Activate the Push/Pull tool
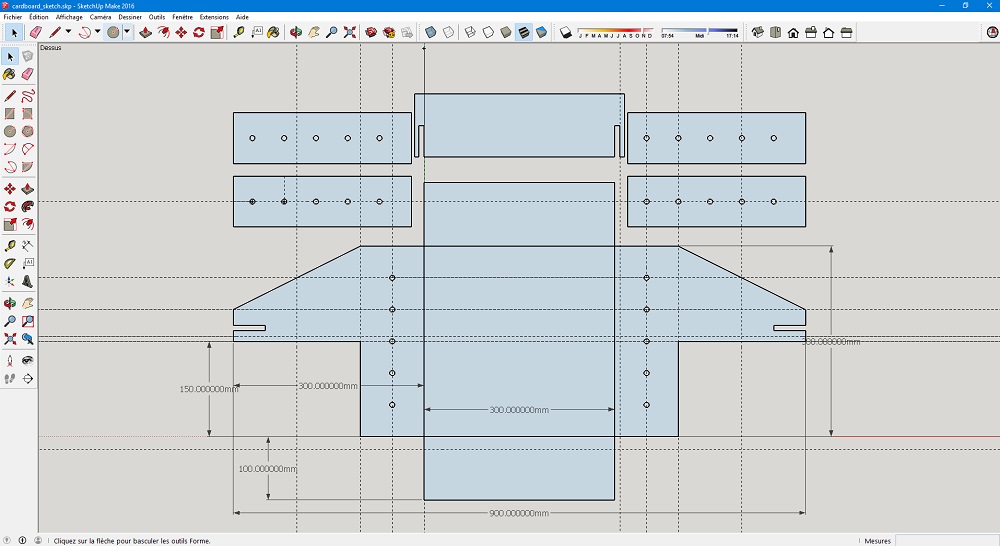Viewport: 1000px width, 546px height. tap(145, 32)
